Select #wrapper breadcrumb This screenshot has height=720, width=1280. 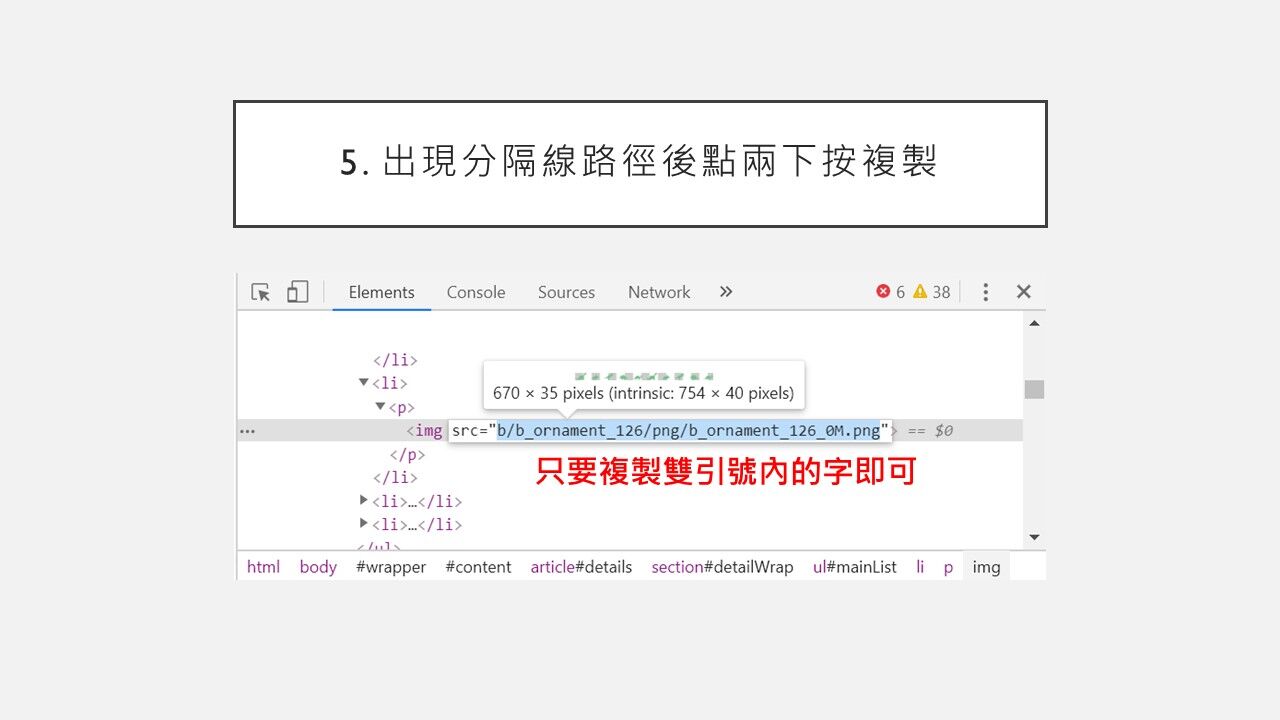[x=391, y=567]
